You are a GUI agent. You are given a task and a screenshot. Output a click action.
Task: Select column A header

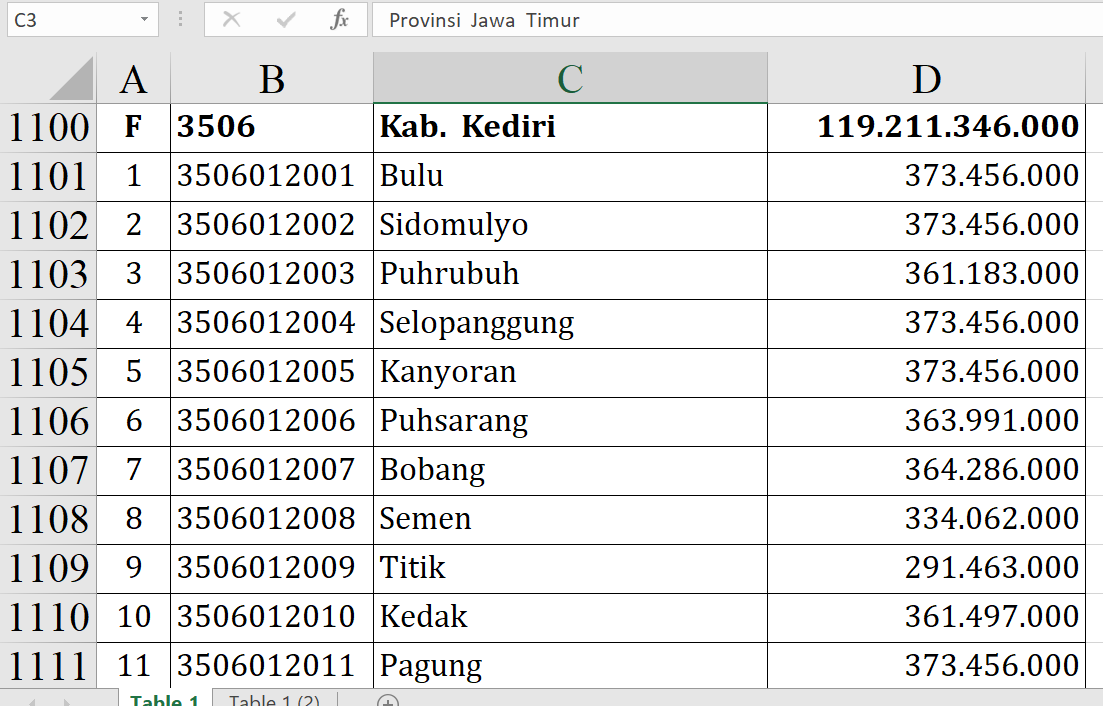pos(133,79)
